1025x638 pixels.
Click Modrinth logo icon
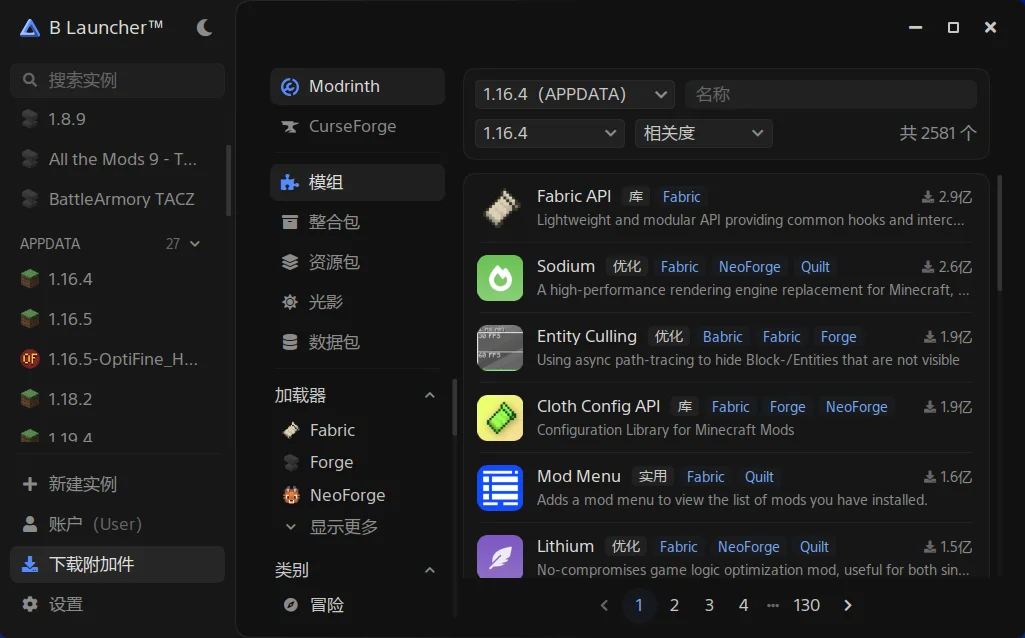(290, 86)
